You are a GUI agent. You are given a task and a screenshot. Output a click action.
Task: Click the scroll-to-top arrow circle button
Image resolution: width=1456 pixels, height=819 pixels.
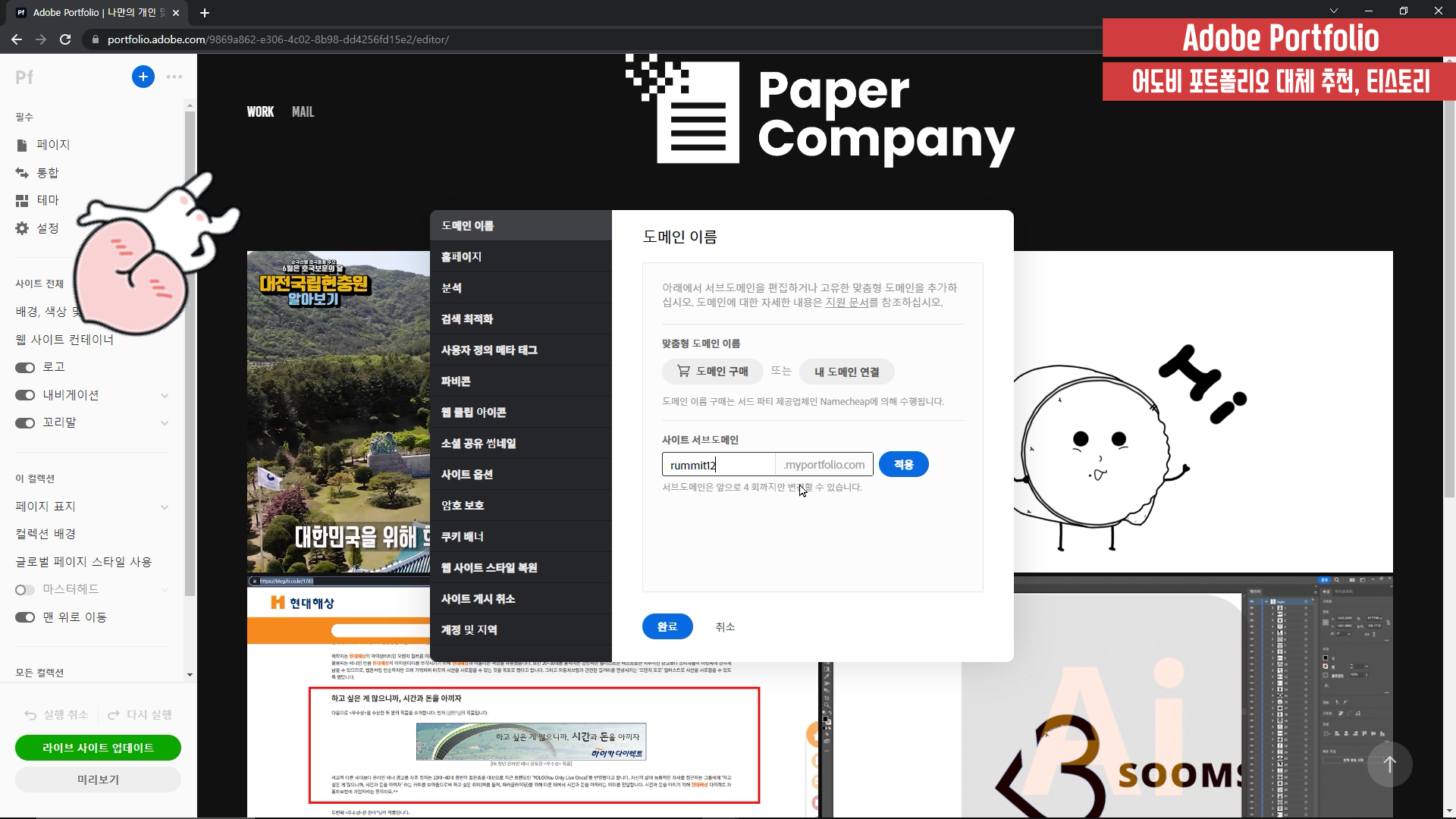coord(1389,764)
